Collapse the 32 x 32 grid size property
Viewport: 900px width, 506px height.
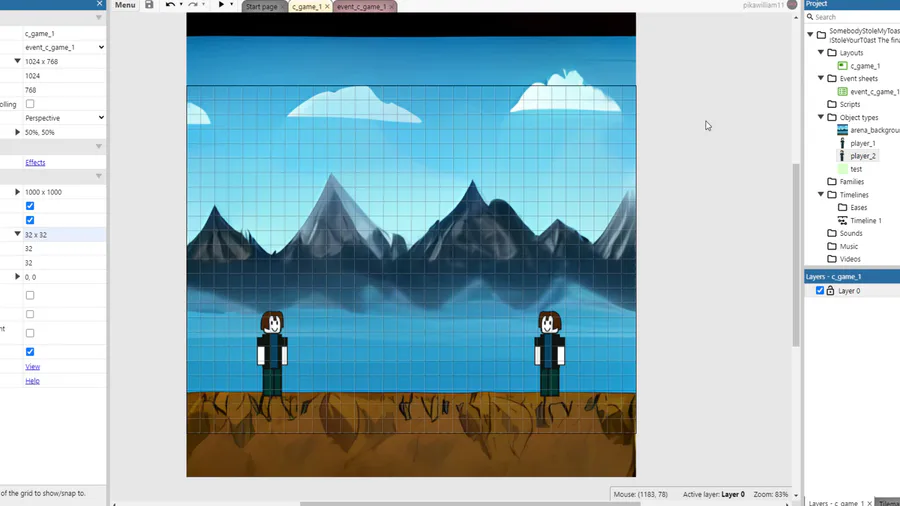click(x=17, y=234)
